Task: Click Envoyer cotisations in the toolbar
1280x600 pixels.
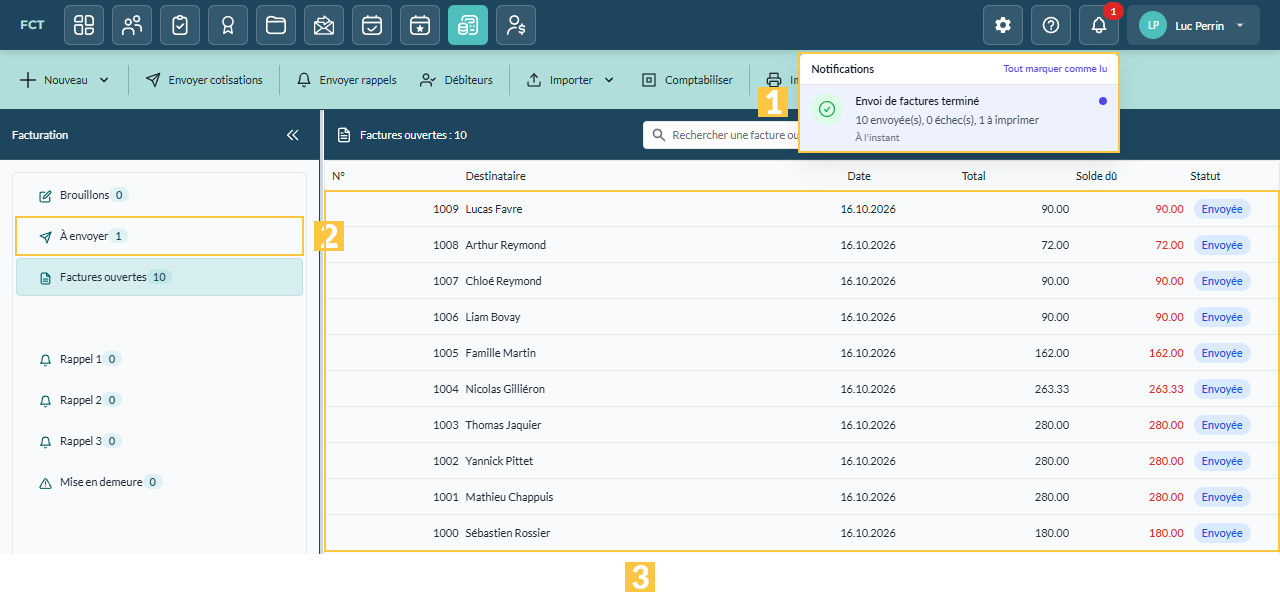Action: [204, 80]
